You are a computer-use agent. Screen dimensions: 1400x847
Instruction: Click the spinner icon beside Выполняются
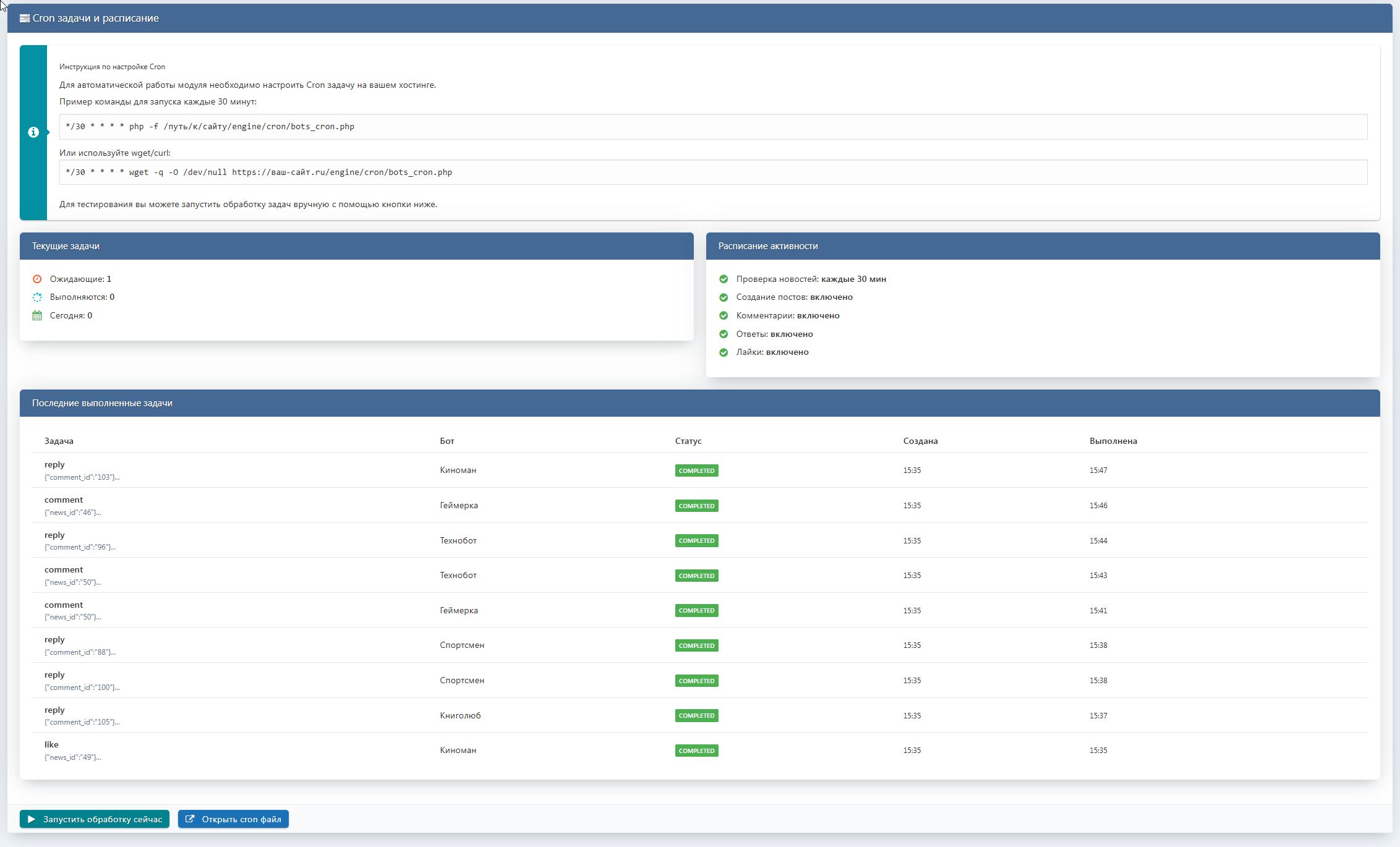click(x=37, y=297)
